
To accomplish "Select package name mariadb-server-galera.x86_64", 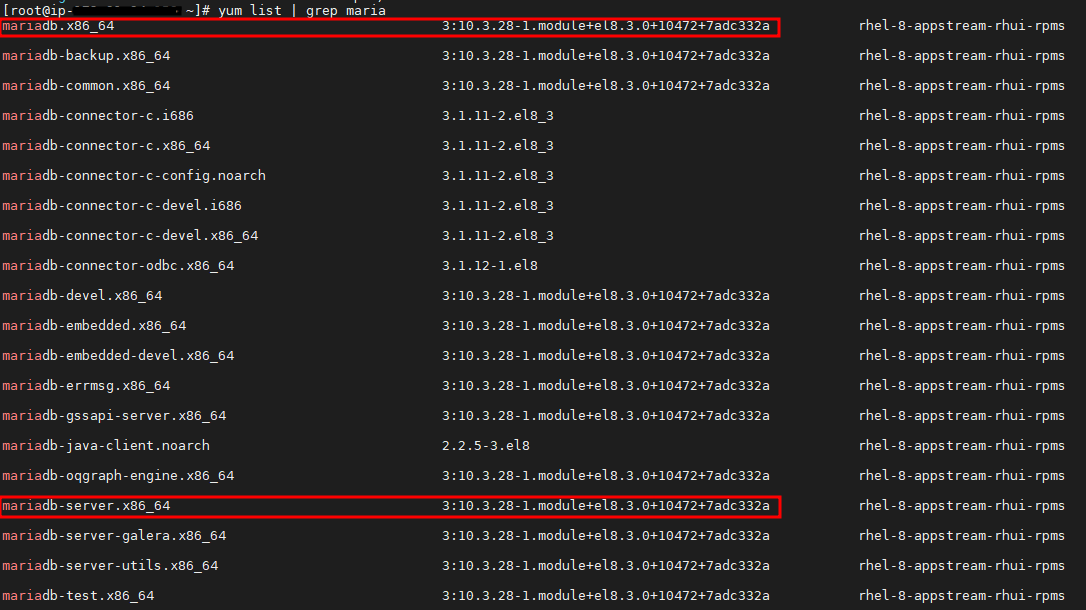I will point(114,536).
